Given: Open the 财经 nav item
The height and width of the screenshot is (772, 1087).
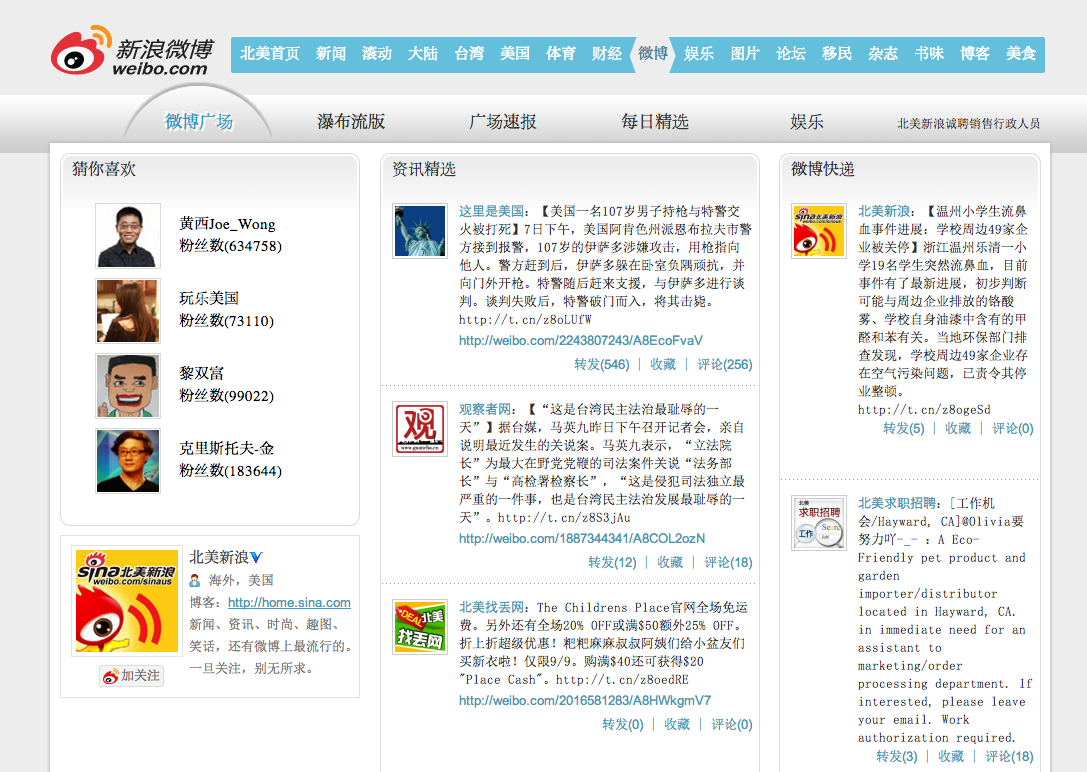Looking at the screenshot, I should pyautogui.click(x=607, y=53).
